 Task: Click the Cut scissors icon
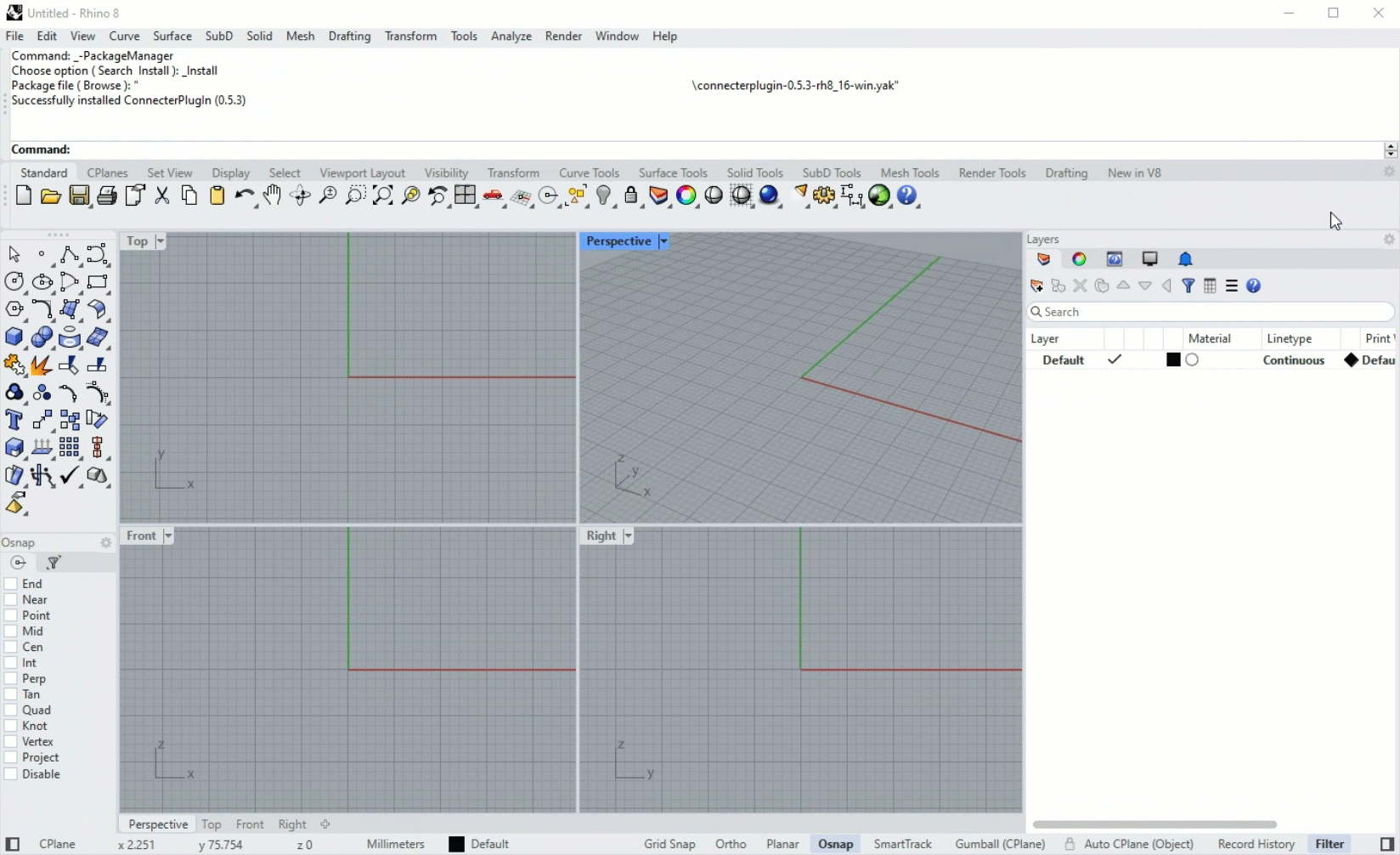pyautogui.click(x=162, y=195)
